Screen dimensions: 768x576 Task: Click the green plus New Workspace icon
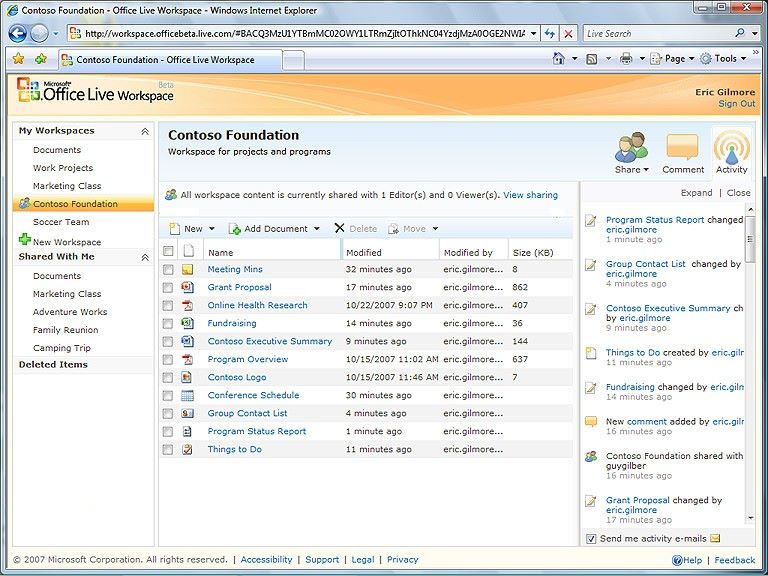tap(24, 240)
